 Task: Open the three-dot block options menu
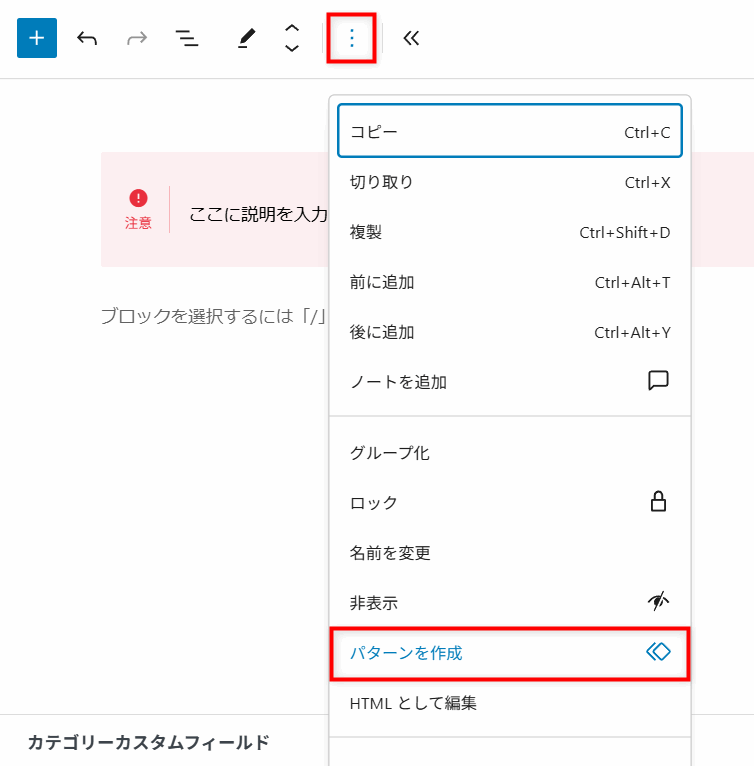tap(351, 38)
